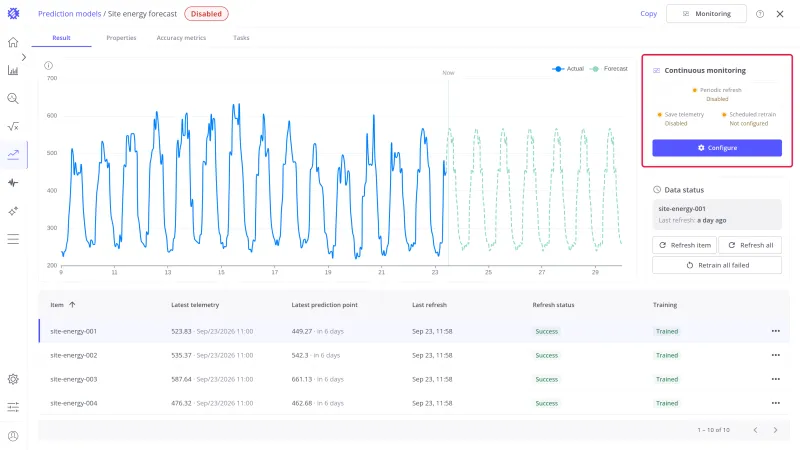This screenshot has height=450, width=800.
Task: Open options menu for site-energy-001 row
Action: [x=776, y=331]
